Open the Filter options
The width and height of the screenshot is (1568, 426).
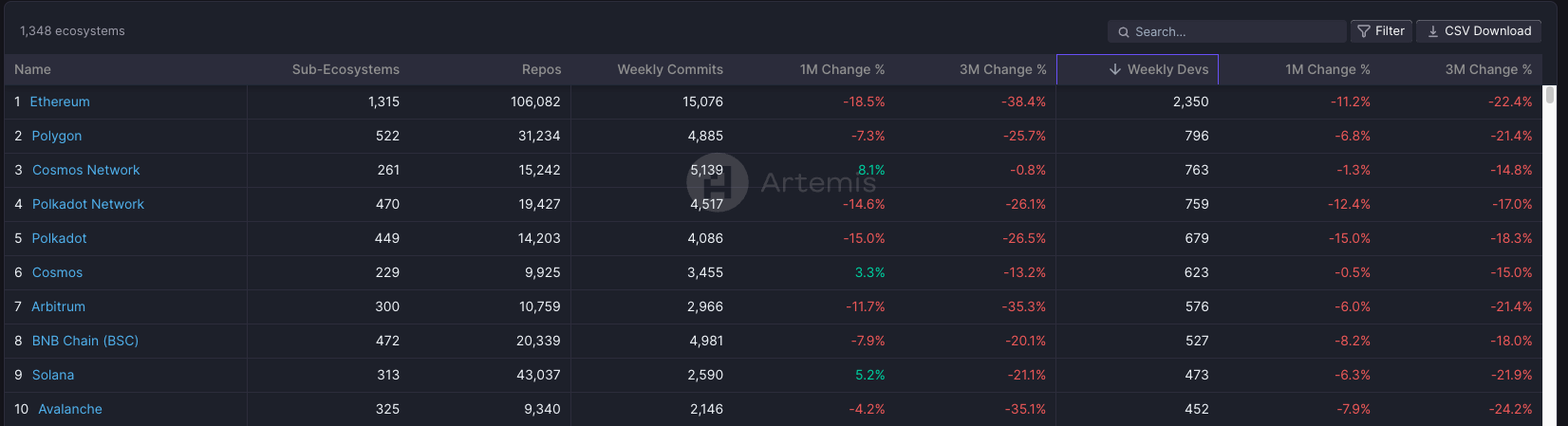(x=1381, y=31)
